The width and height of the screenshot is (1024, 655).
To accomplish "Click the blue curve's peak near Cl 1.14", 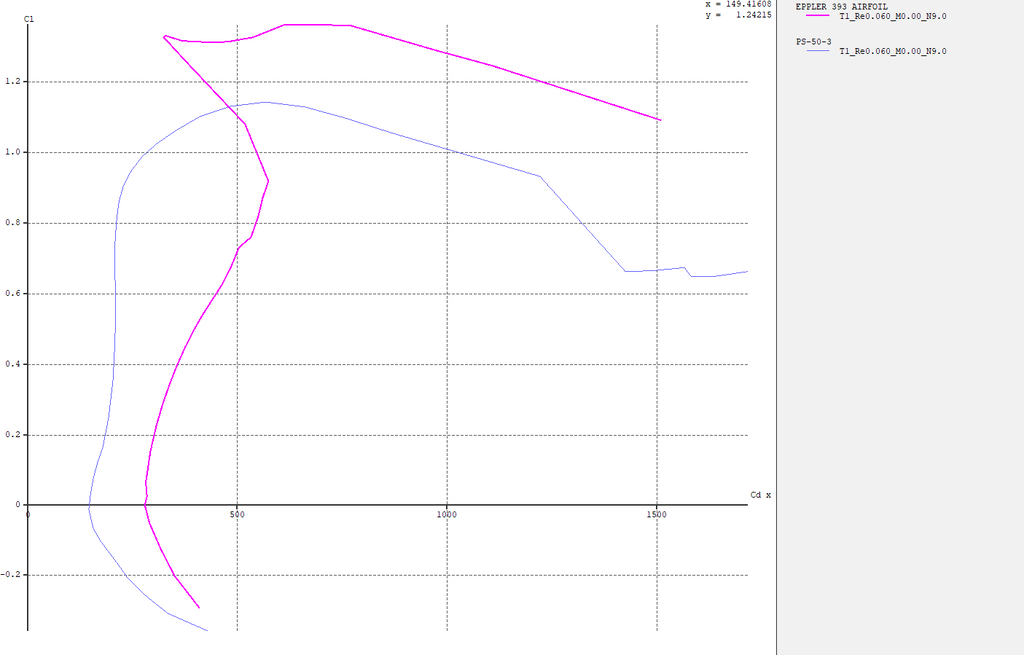I will point(265,102).
